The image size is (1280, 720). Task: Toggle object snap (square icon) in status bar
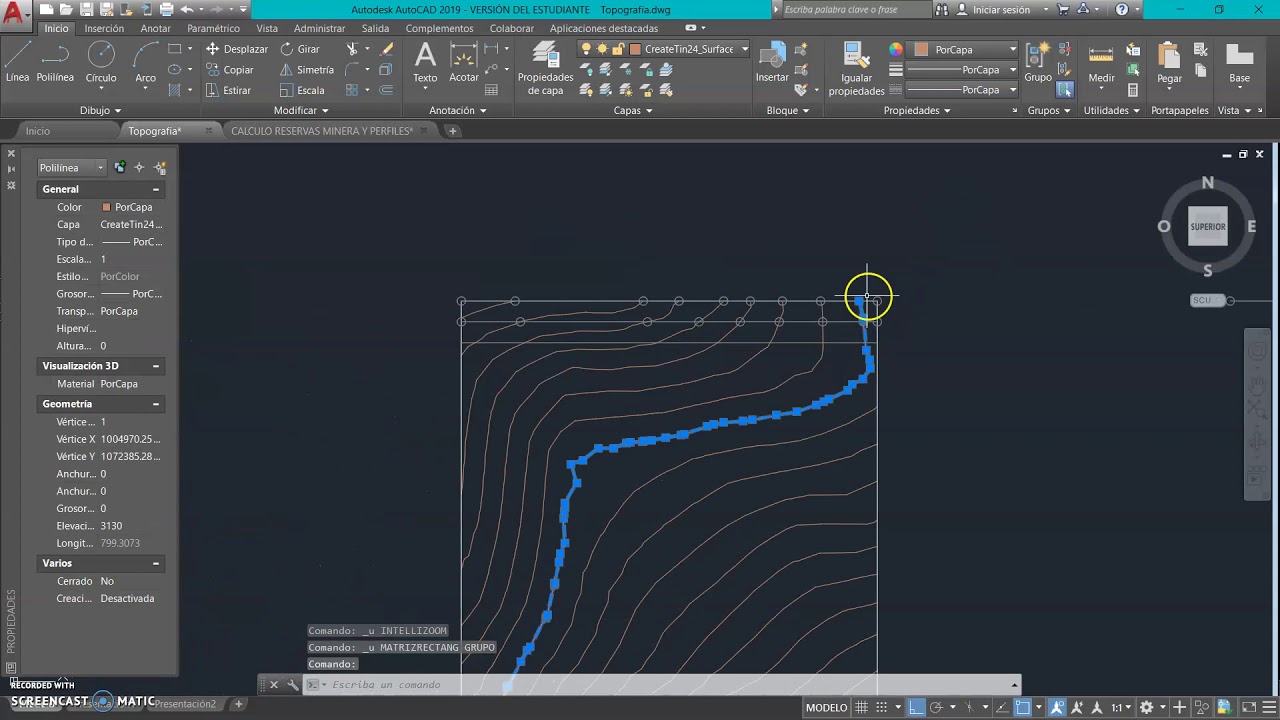1022,707
